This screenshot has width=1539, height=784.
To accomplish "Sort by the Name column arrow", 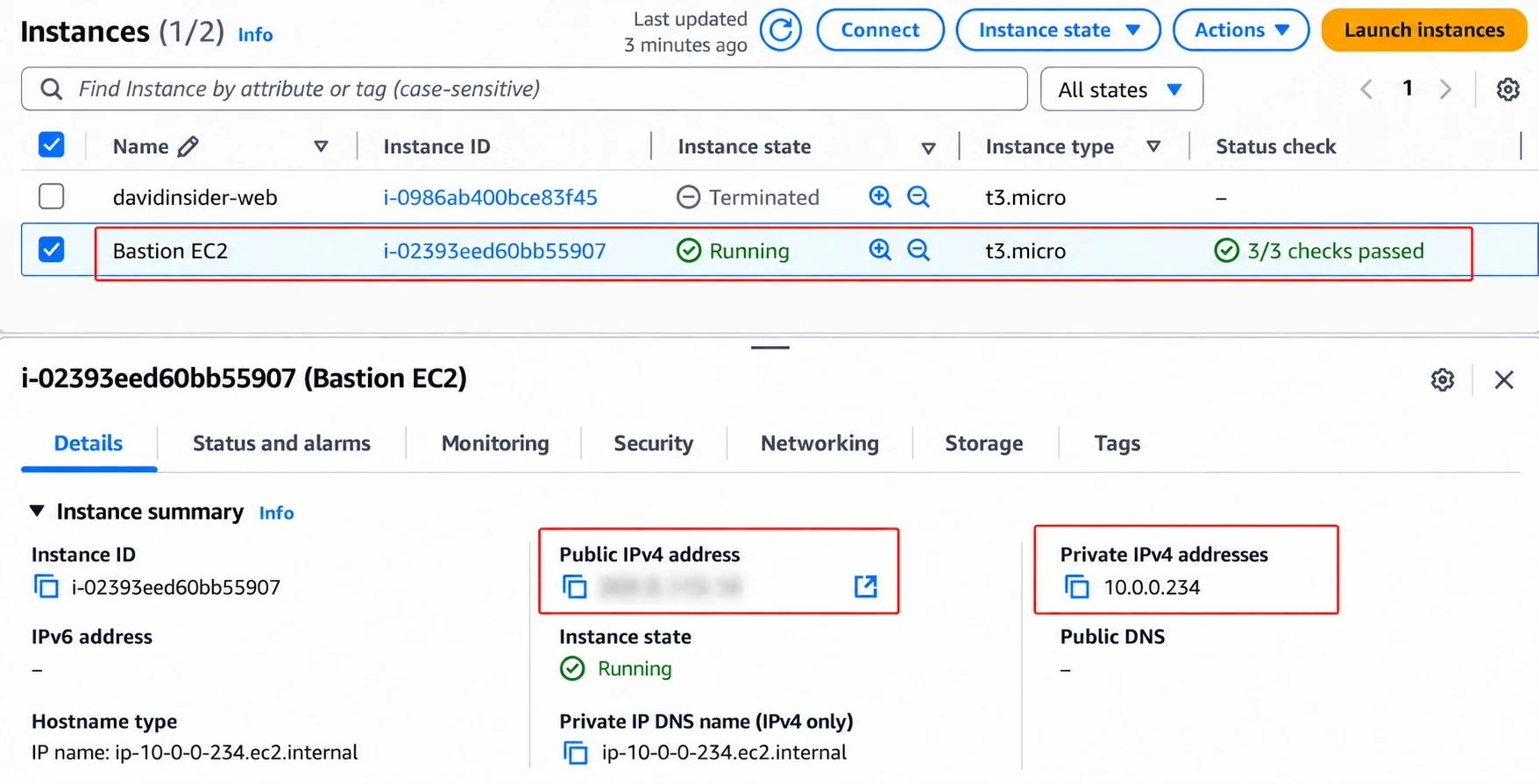I will click(321, 146).
